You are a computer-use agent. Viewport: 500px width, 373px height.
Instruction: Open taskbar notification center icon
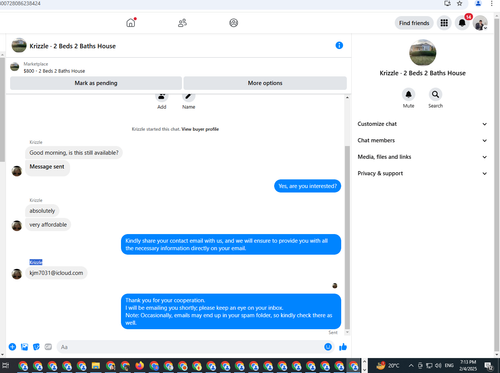[489, 365]
